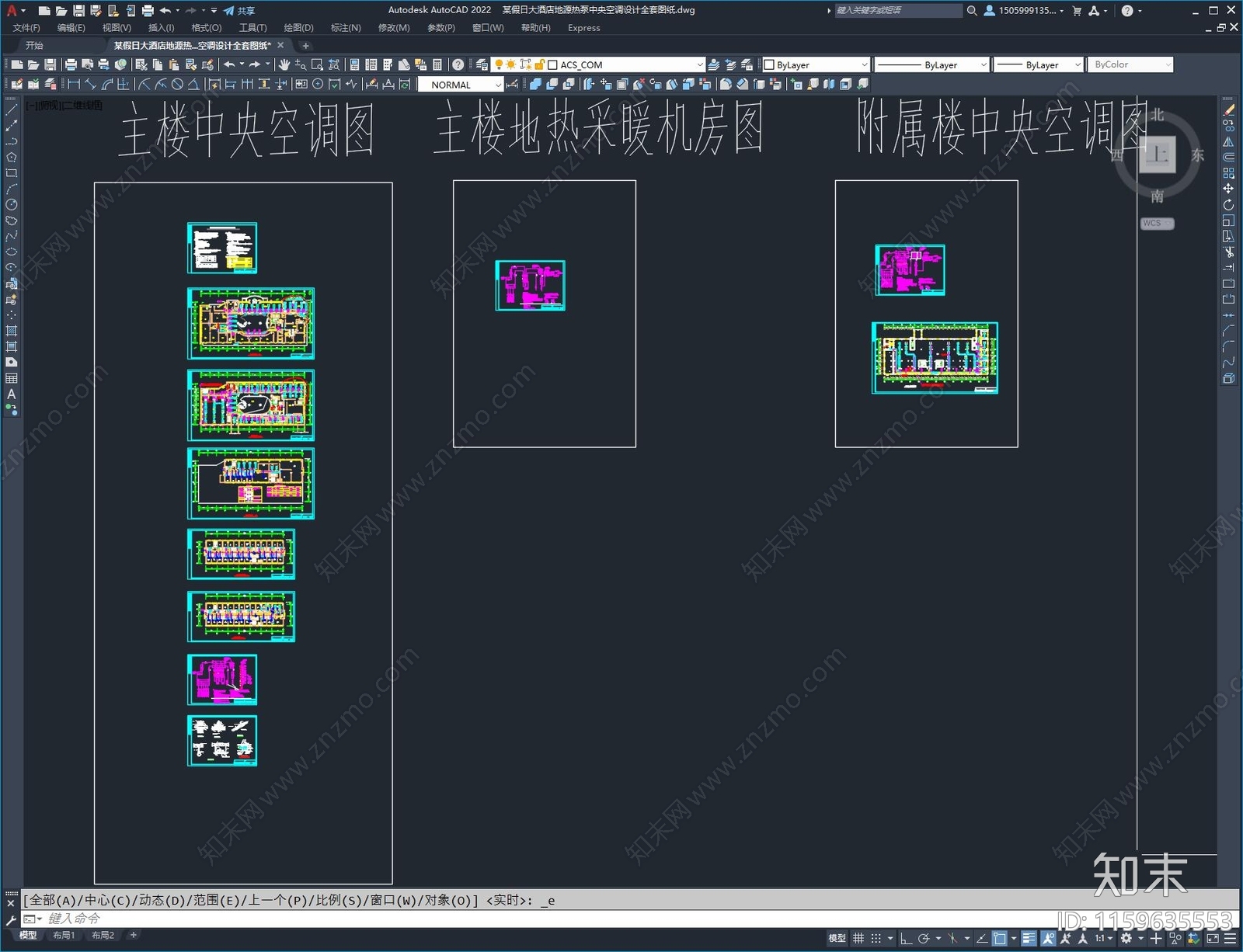
Task: Toggle the grid display in status bar
Action: tap(858, 939)
